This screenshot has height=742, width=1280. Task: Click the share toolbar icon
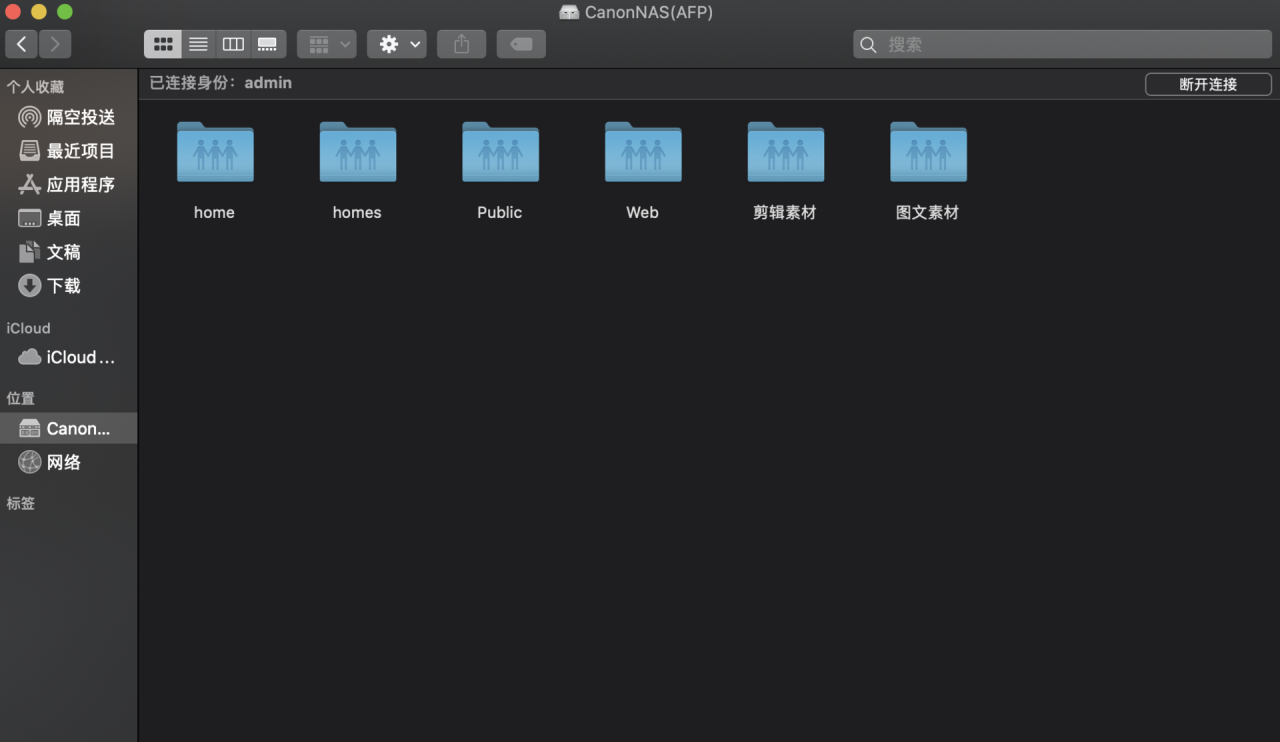pos(461,44)
